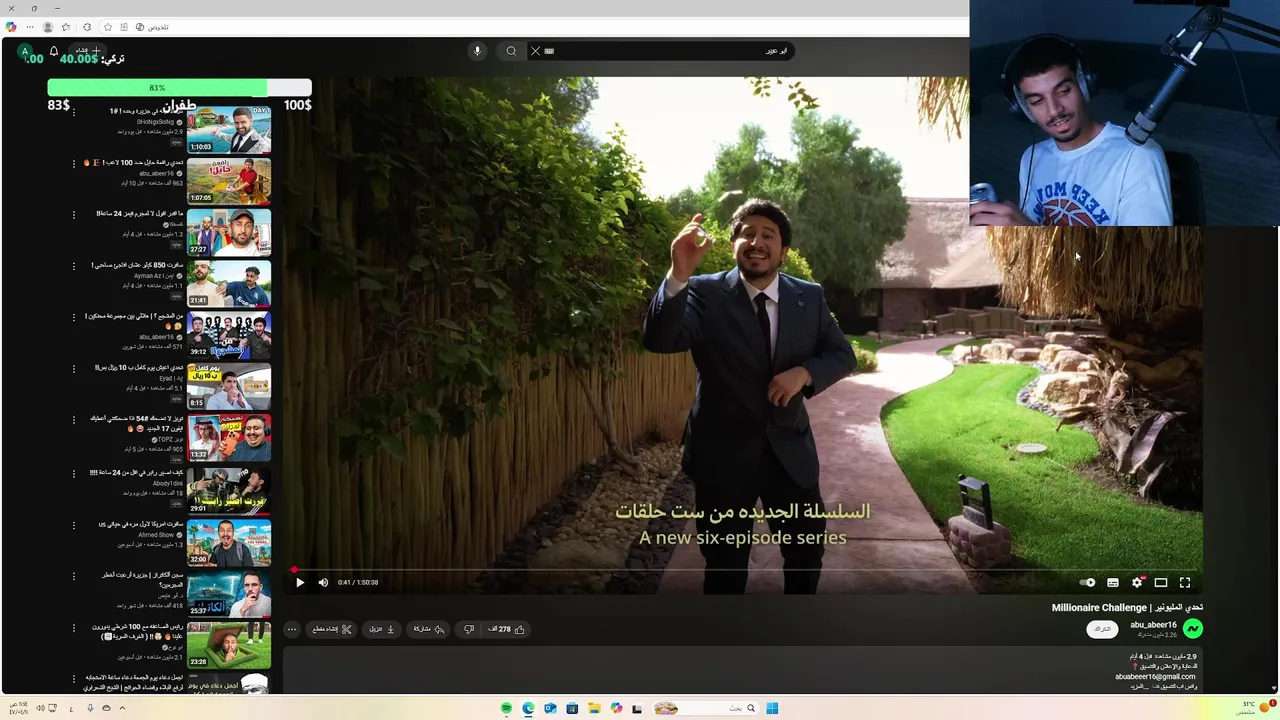Toggle subtitles in the video player
Screen dimensions: 1280x720
pos(1113,582)
